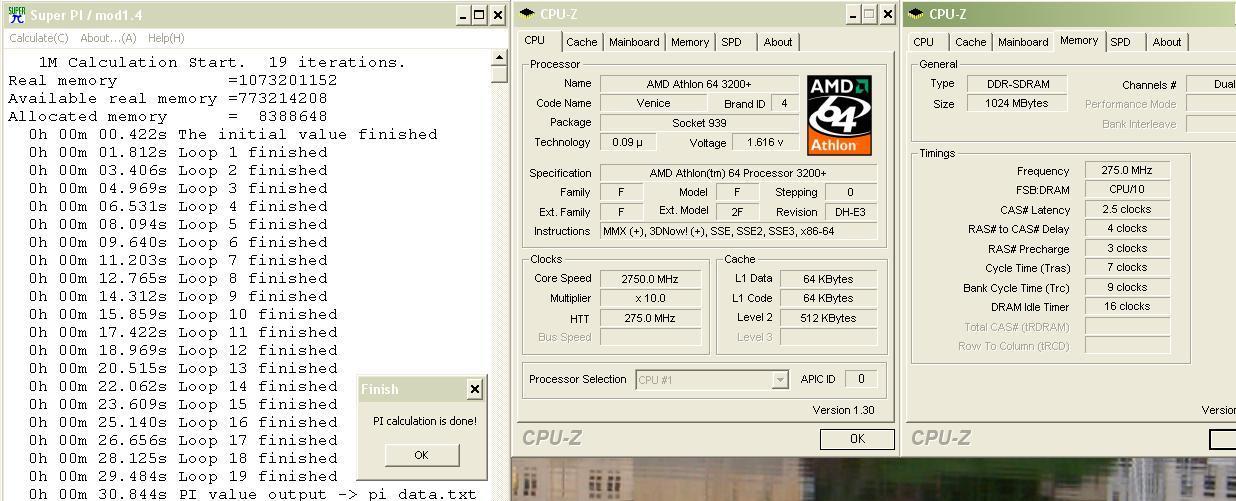
Task: Click the Bank Cycle Time (Trc) value
Action: tap(1127, 288)
